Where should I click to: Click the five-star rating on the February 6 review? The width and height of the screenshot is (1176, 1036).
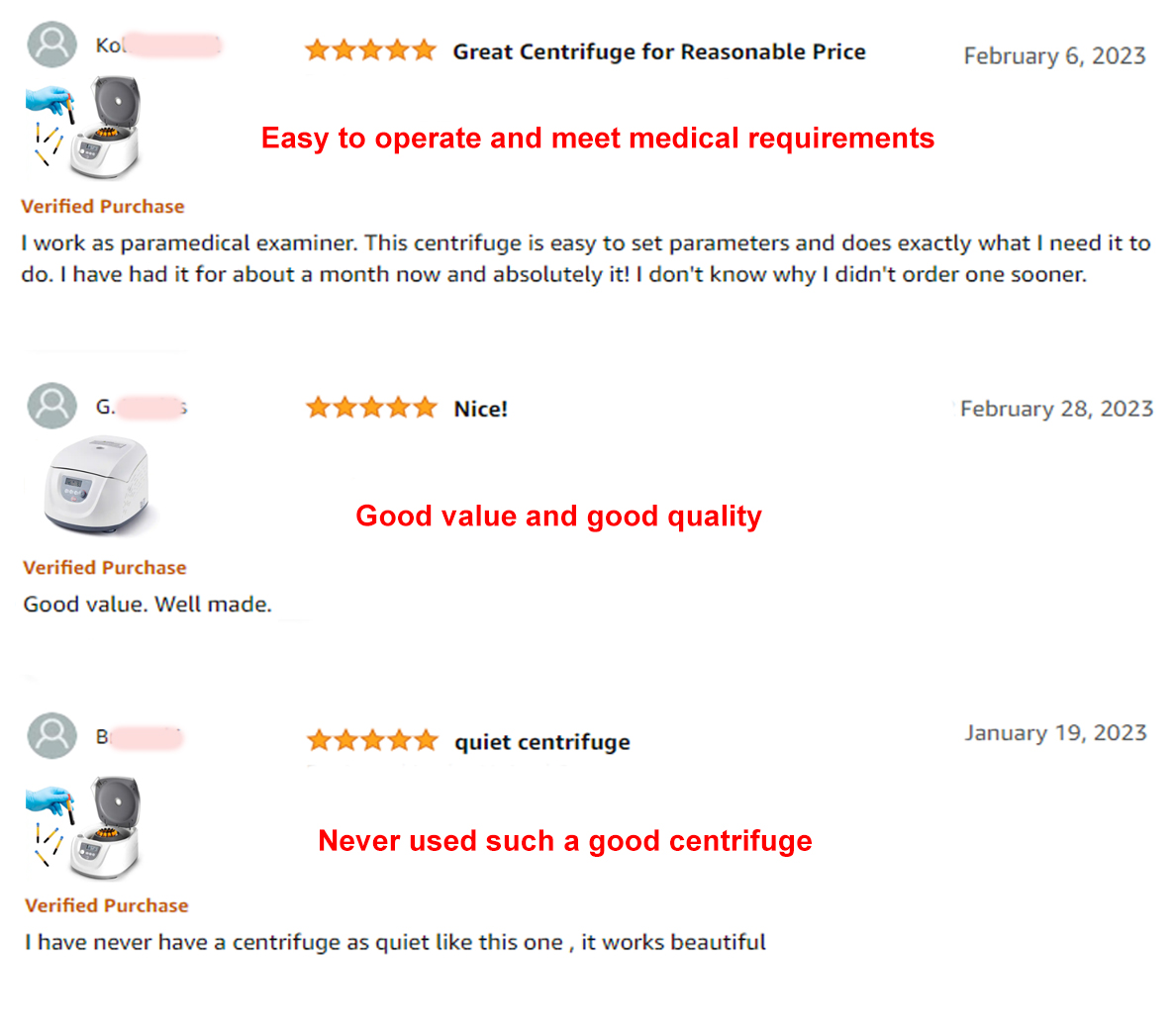tap(370, 50)
